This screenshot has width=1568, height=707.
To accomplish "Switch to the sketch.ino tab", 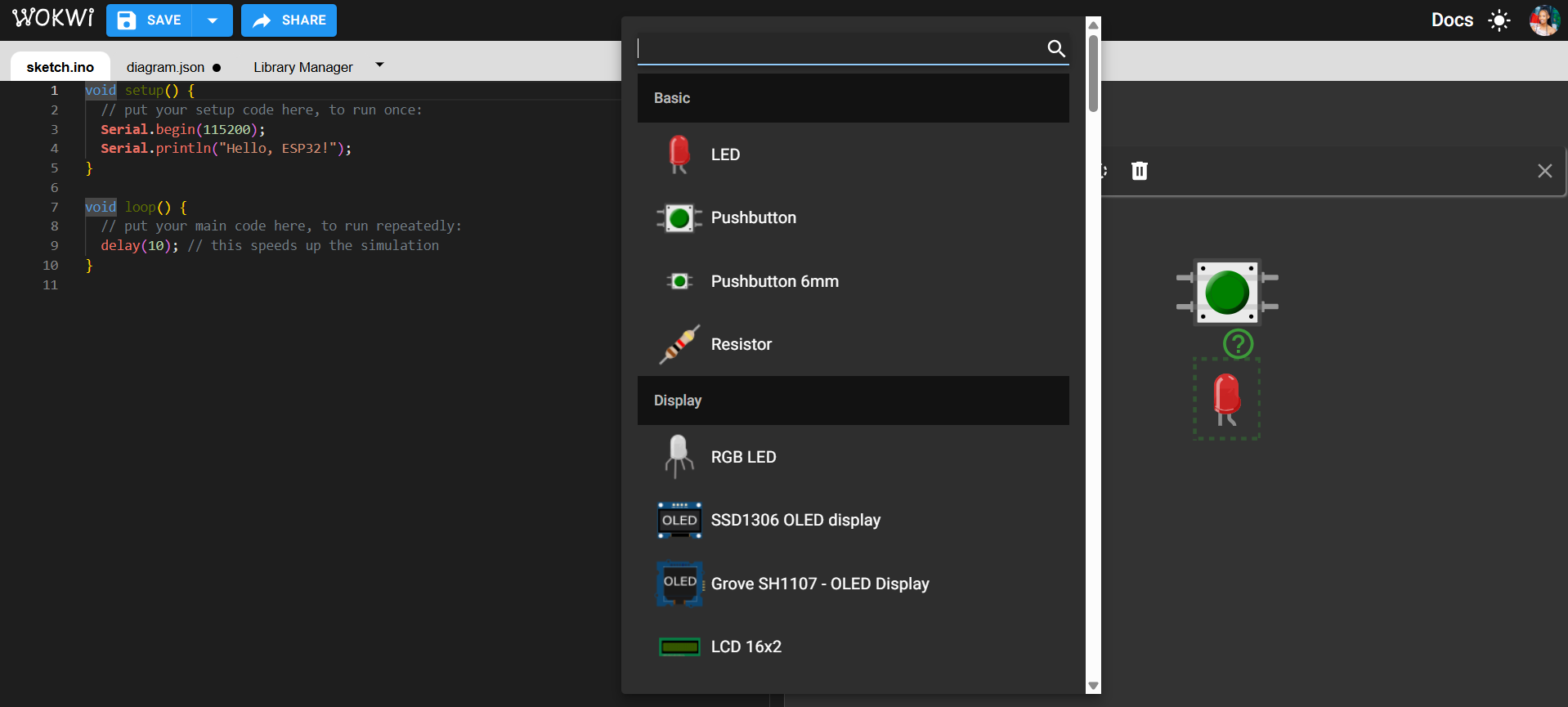I will pos(60,67).
